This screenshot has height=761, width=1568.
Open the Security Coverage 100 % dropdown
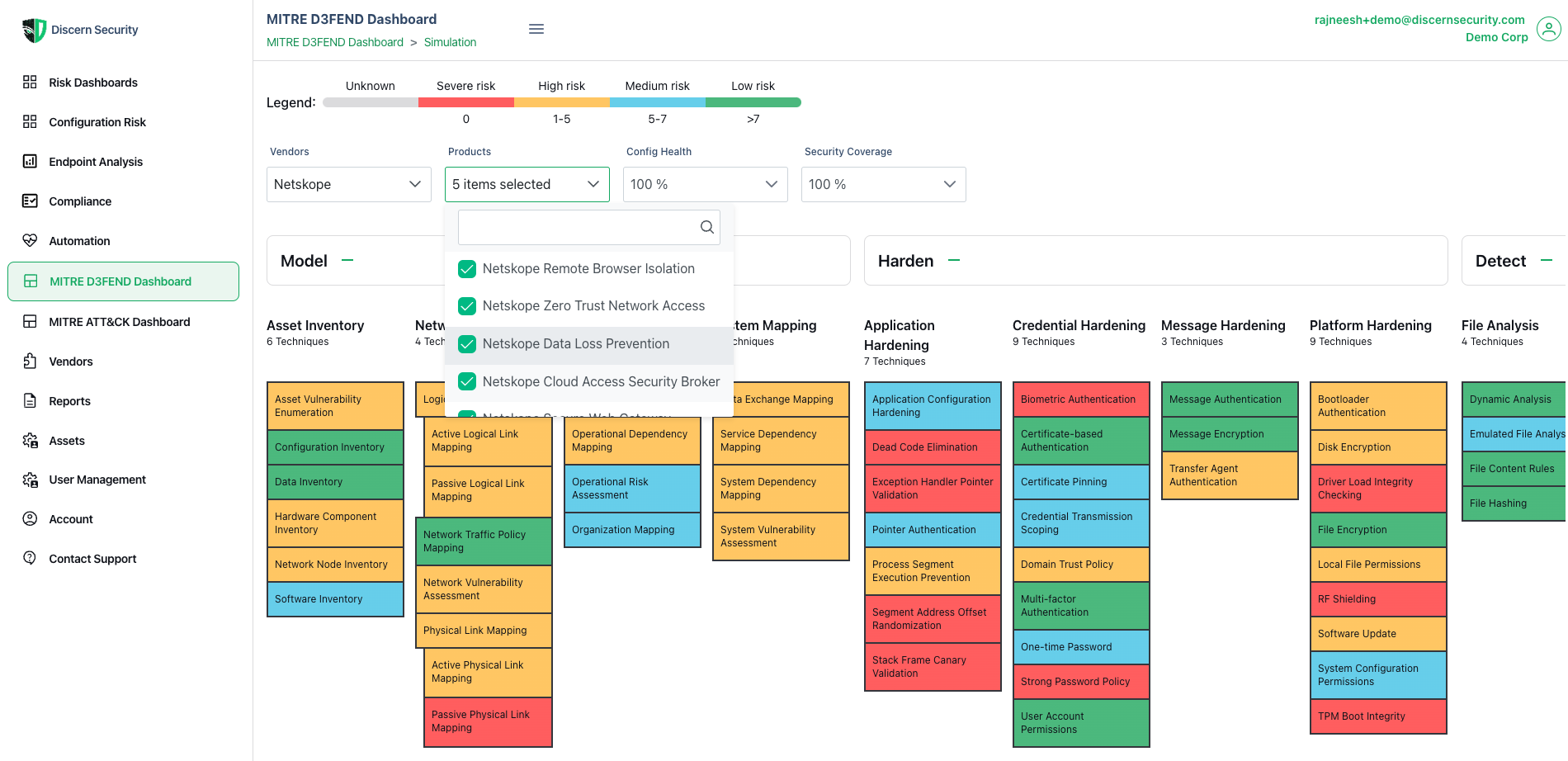[x=884, y=185]
